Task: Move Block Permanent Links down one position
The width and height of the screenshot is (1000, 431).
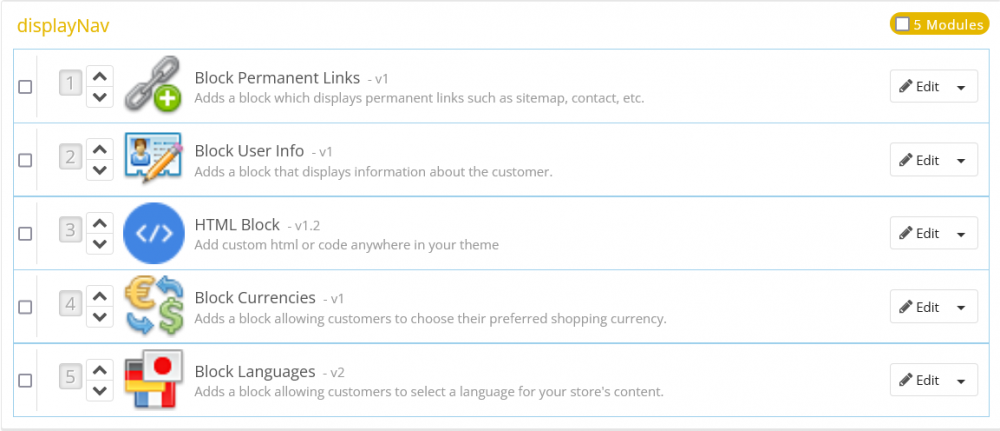Action: point(98,97)
